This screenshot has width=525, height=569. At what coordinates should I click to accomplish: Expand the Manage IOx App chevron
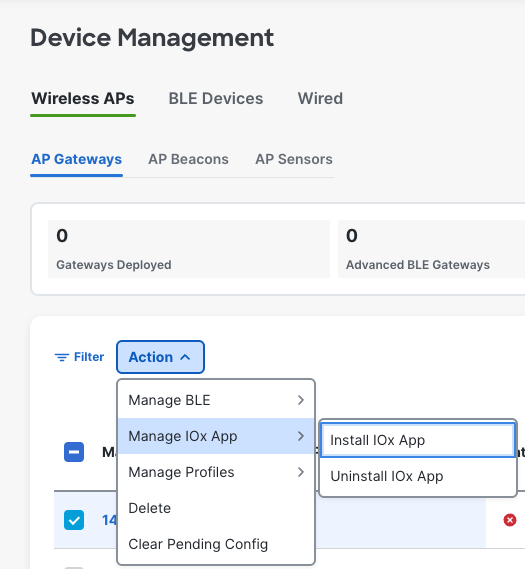(301, 436)
